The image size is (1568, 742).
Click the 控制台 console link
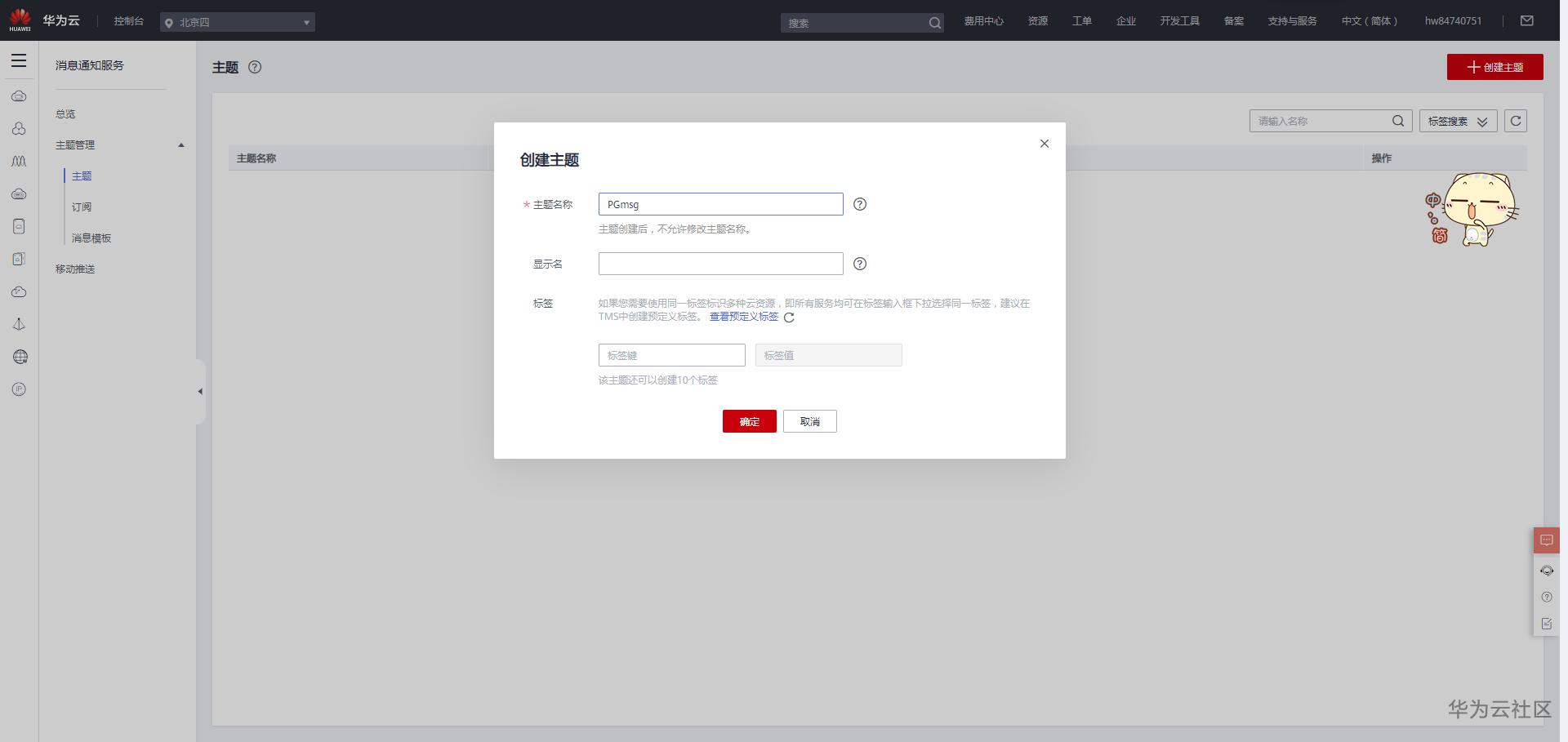coord(129,21)
